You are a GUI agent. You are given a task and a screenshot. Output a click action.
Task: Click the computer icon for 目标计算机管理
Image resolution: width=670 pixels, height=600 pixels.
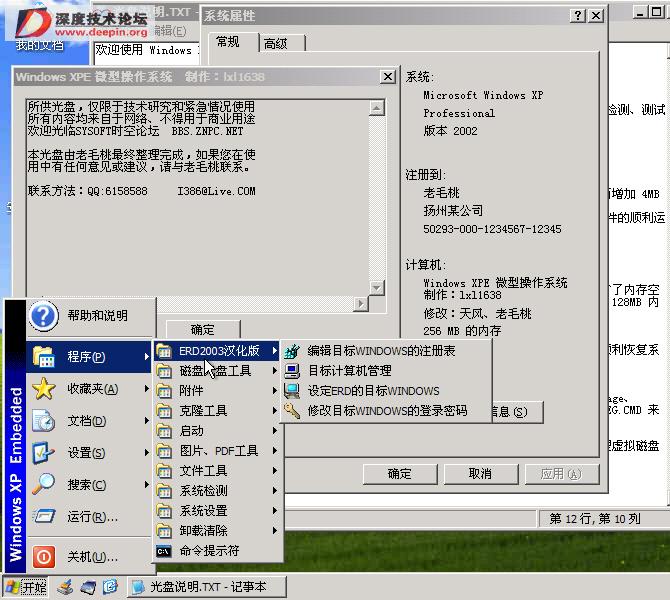[x=292, y=371]
